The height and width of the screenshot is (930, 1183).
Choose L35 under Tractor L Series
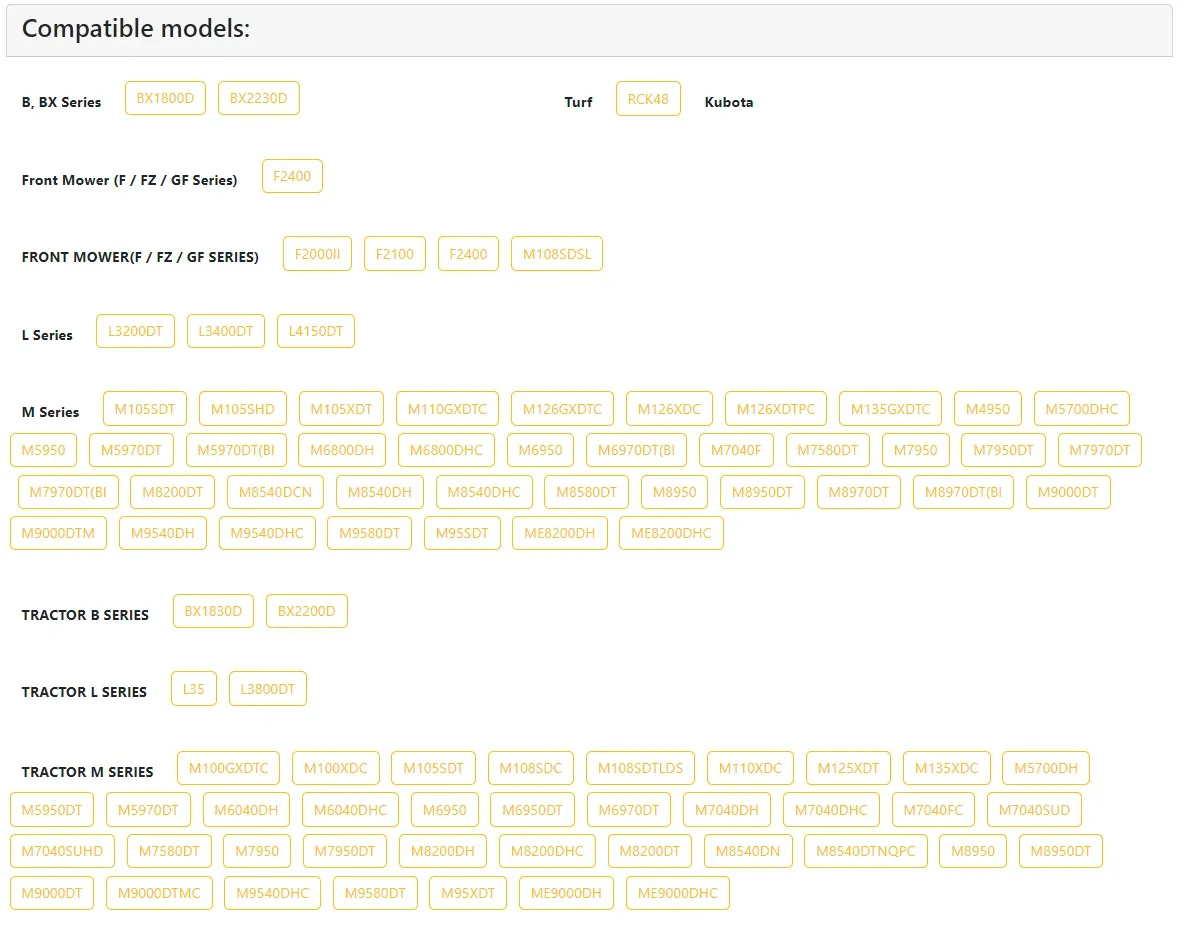click(193, 689)
